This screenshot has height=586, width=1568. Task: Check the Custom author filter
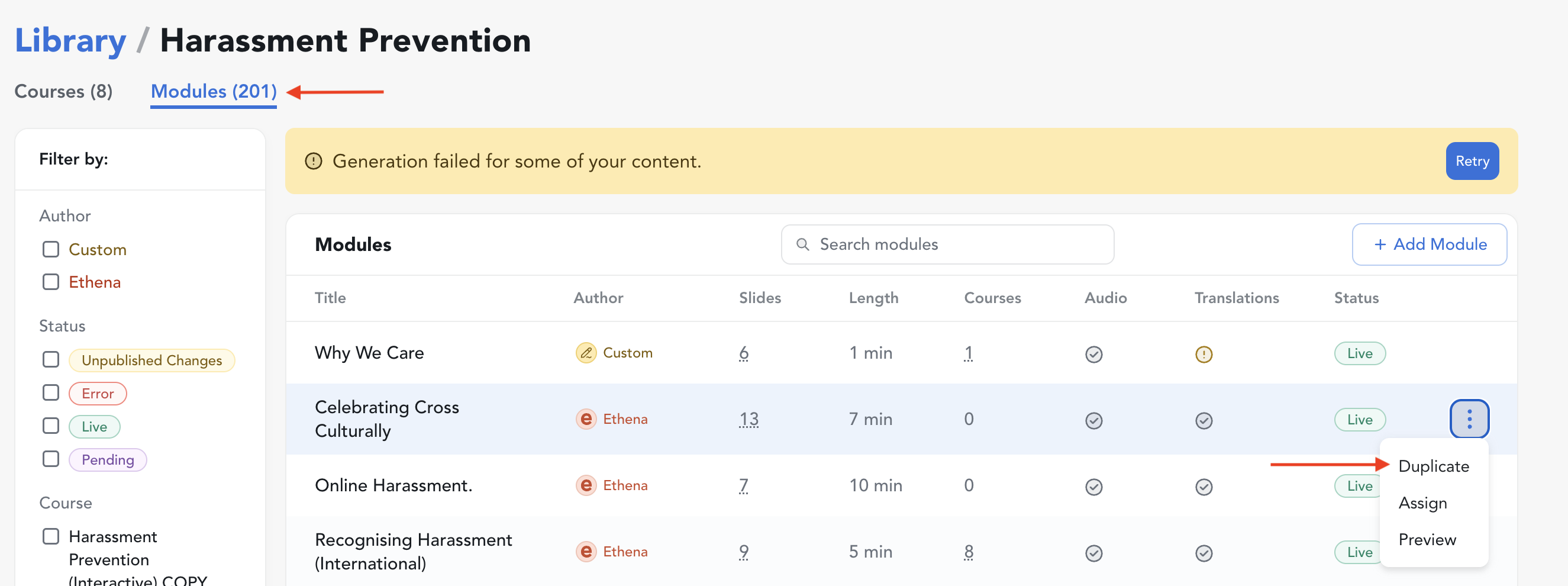click(x=51, y=249)
